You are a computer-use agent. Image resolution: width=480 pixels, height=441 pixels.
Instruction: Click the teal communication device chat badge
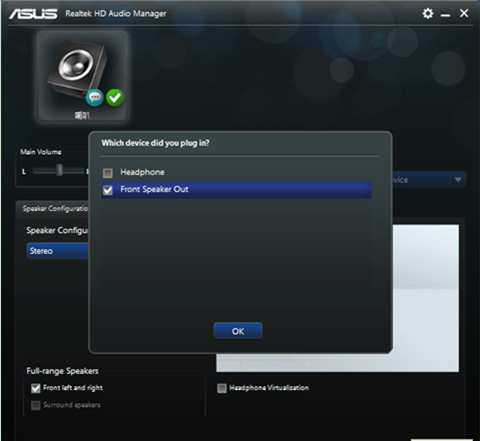pos(95,98)
